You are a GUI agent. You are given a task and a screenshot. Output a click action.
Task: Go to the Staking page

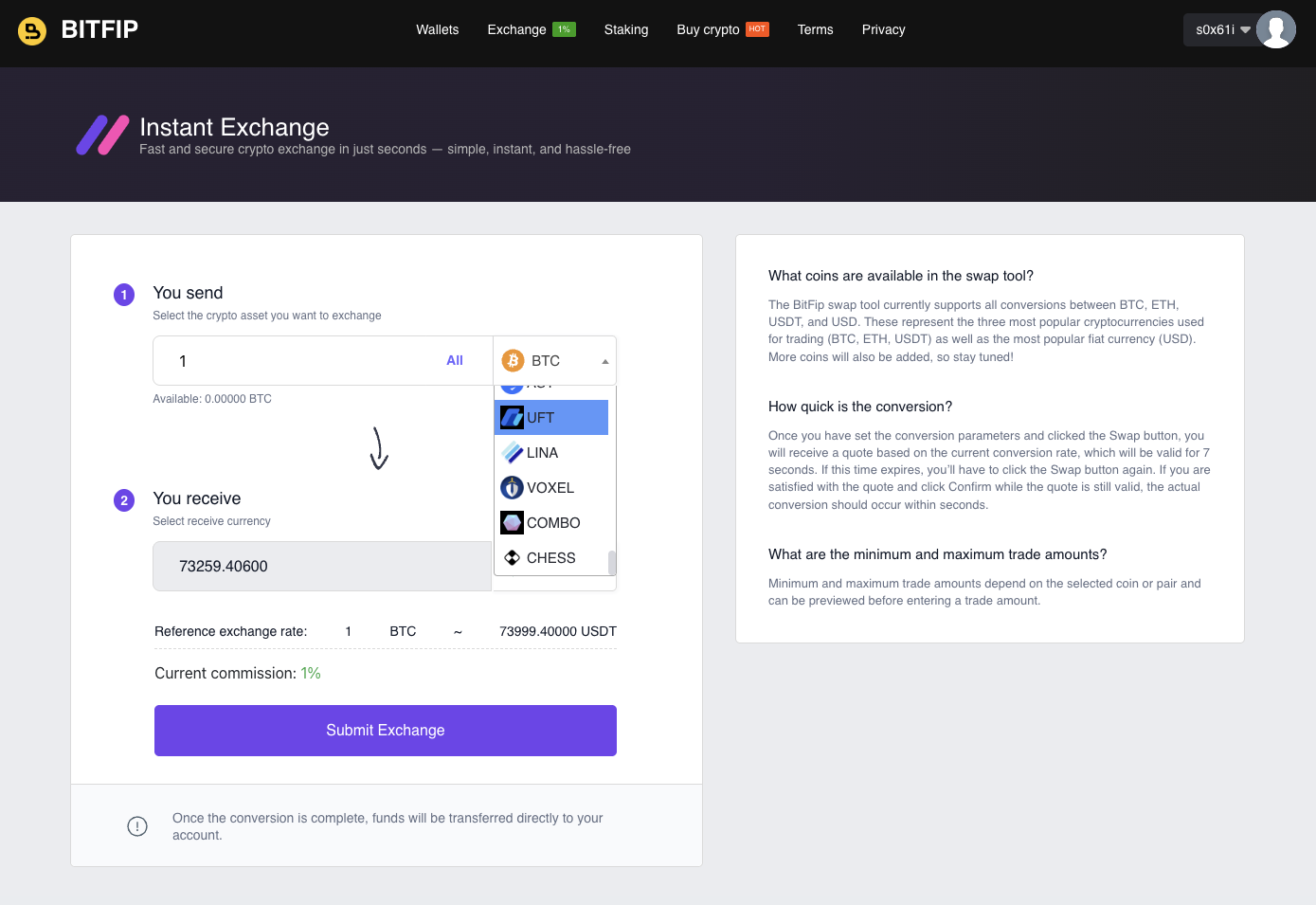pyautogui.click(x=626, y=29)
